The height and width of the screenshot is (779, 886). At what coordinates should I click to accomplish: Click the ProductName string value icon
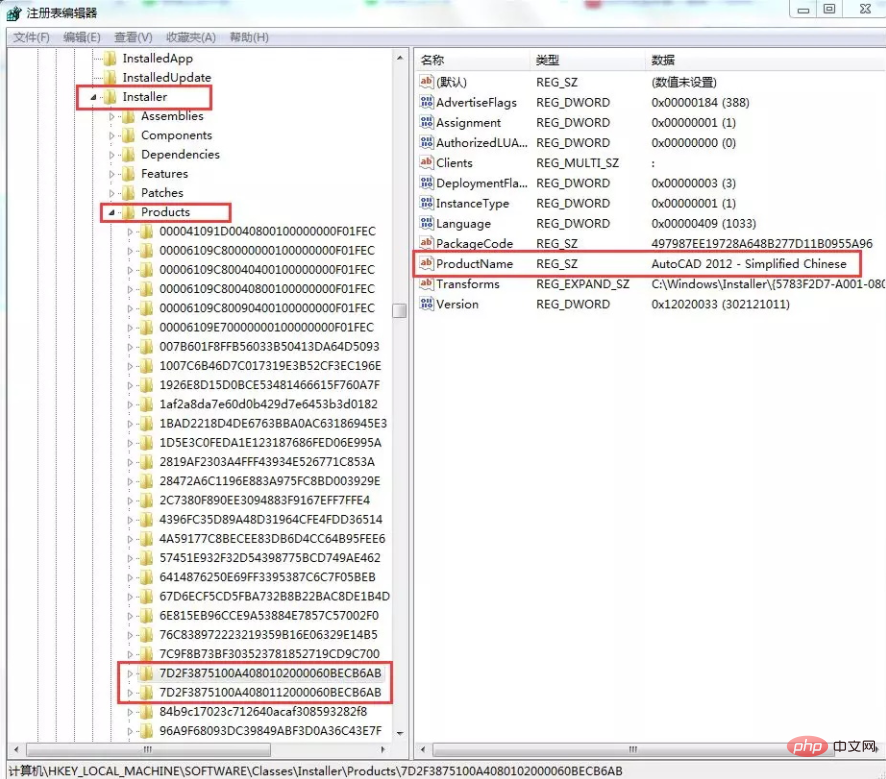click(x=427, y=263)
